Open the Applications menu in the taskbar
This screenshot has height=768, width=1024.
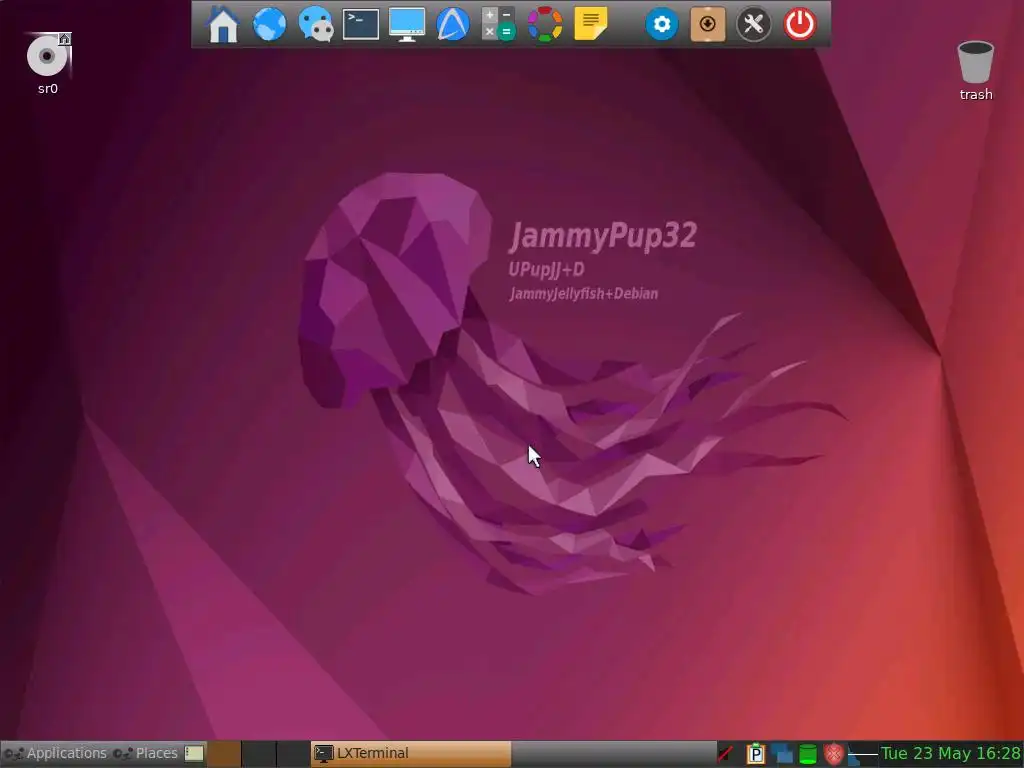(x=55, y=753)
